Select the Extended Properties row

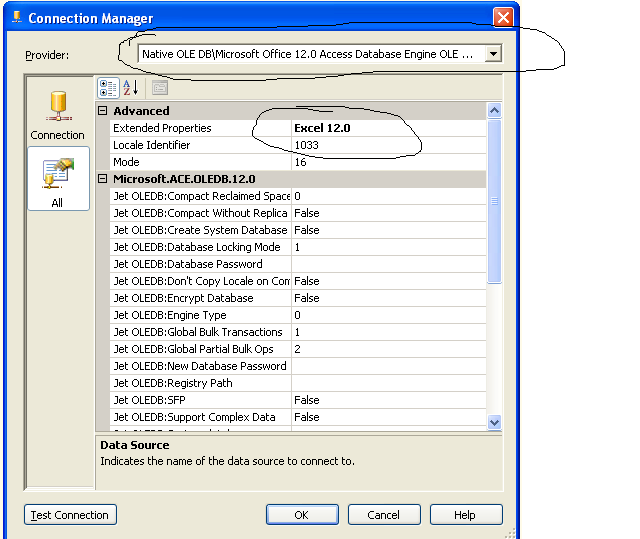[x=298, y=128]
